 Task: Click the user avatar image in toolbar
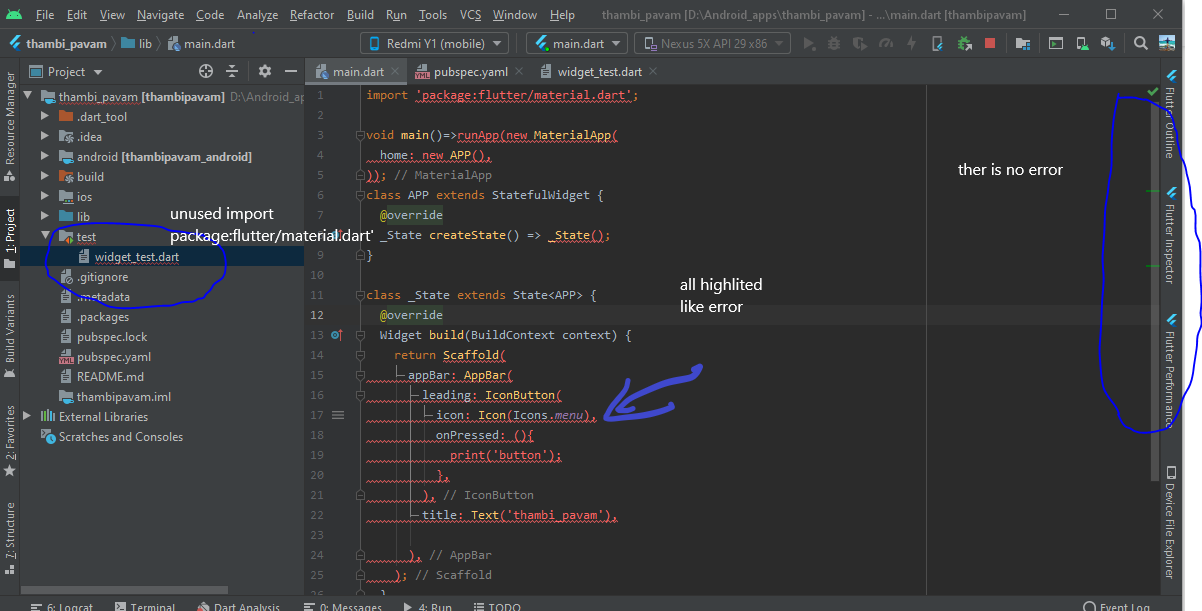coord(1167,43)
